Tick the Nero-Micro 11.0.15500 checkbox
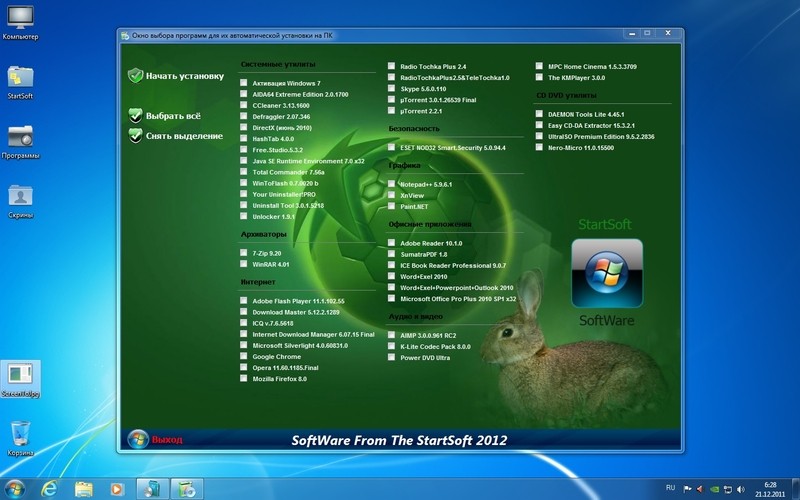The image size is (800, 500). tap(539, 147)
